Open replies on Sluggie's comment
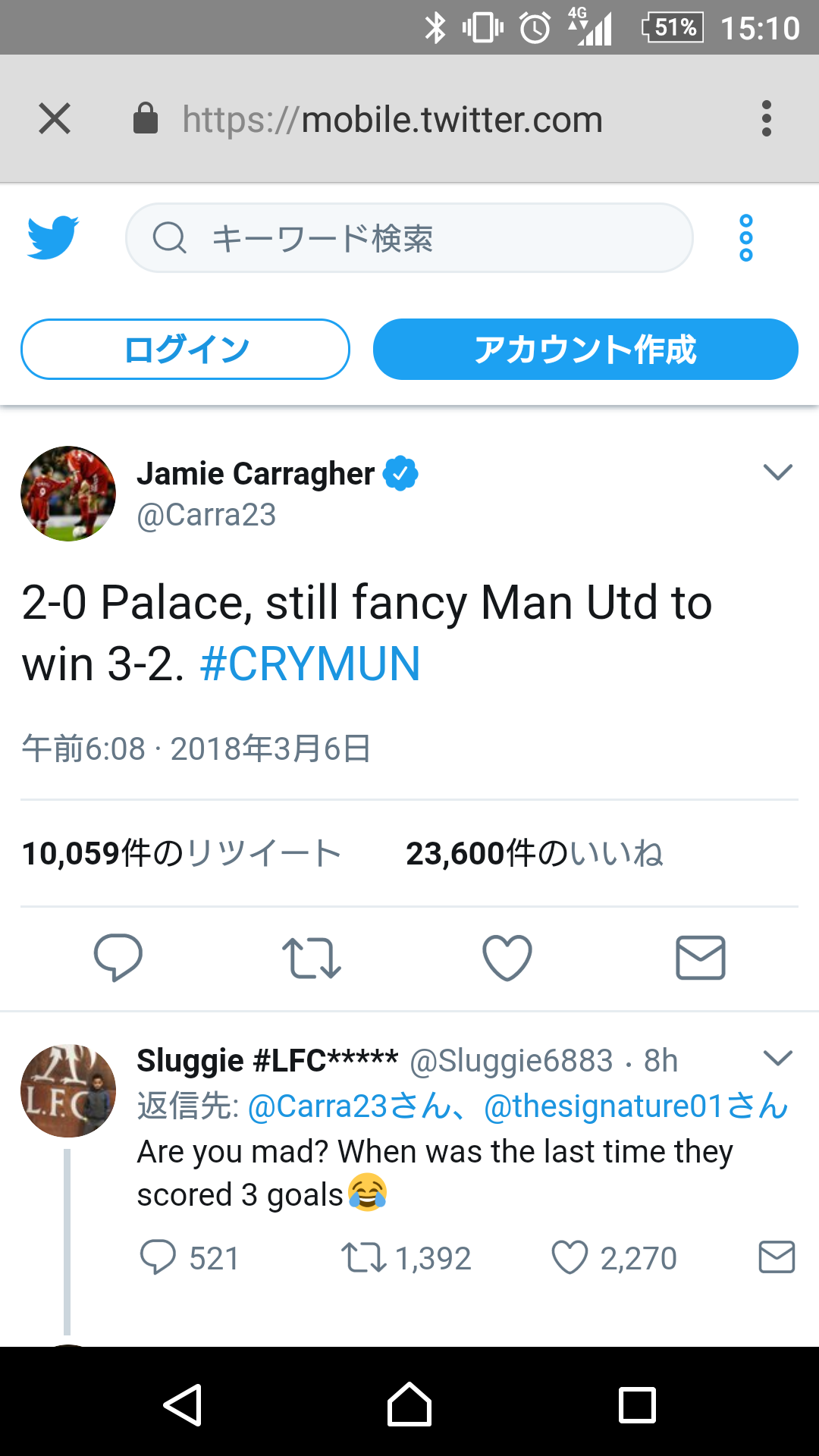The width and height of the screenshot is (819, 1456). (190, 1257)
